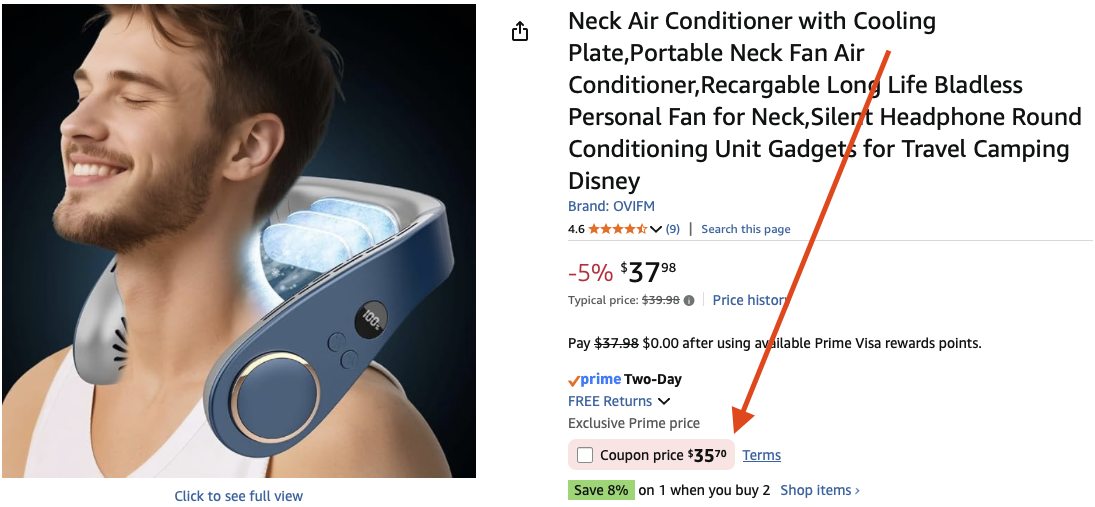Click the info icon next to typical price
This screenshot has height=507, width=1095.
[689, 300]
